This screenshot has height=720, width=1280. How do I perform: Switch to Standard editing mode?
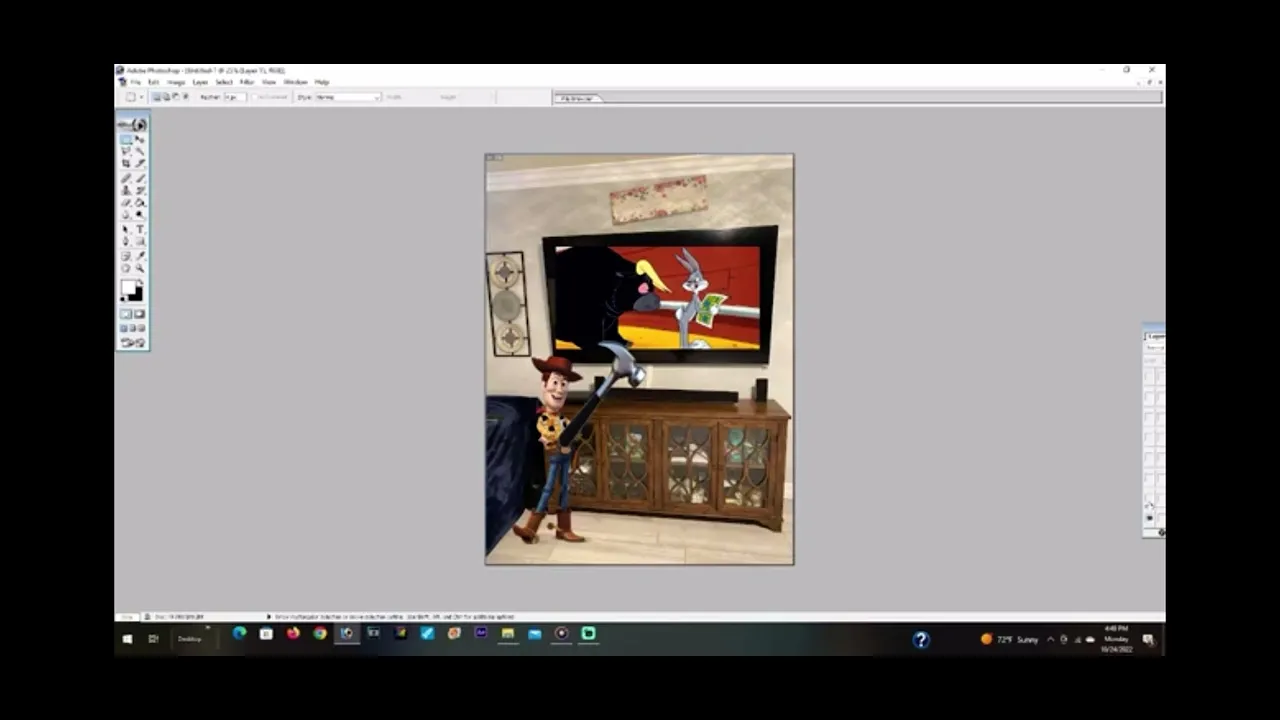(126, 313)
